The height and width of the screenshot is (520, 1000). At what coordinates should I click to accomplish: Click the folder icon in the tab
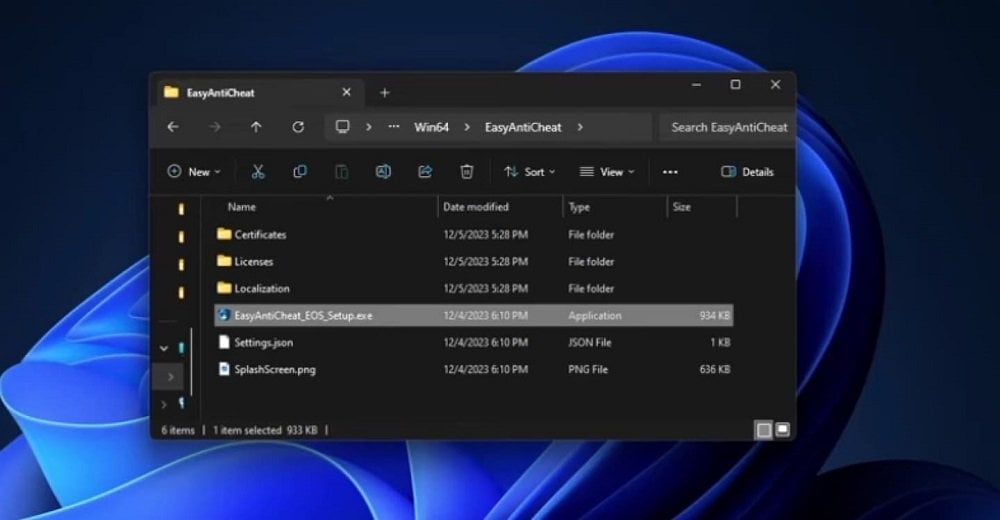pos(171,92)
